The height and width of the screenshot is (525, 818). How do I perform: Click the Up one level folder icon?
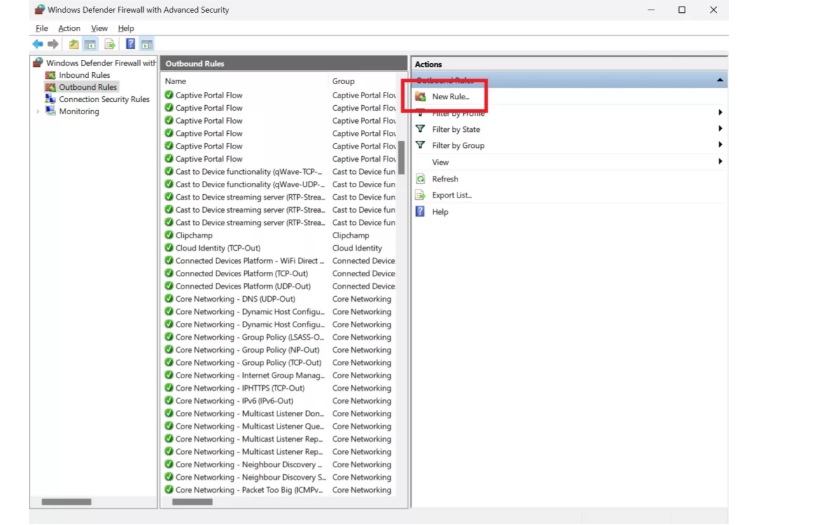point(74,44)
